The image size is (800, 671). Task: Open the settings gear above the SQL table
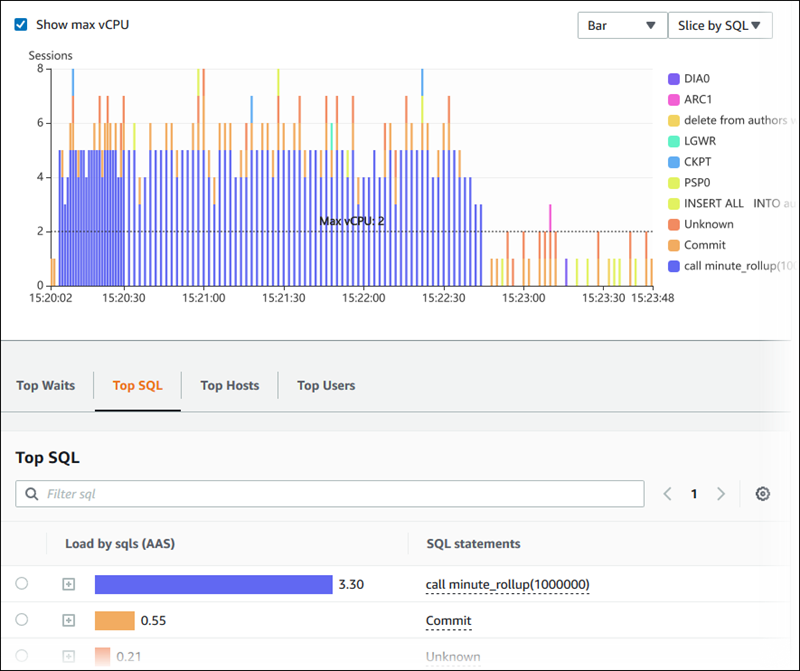(x=763, y=494)
